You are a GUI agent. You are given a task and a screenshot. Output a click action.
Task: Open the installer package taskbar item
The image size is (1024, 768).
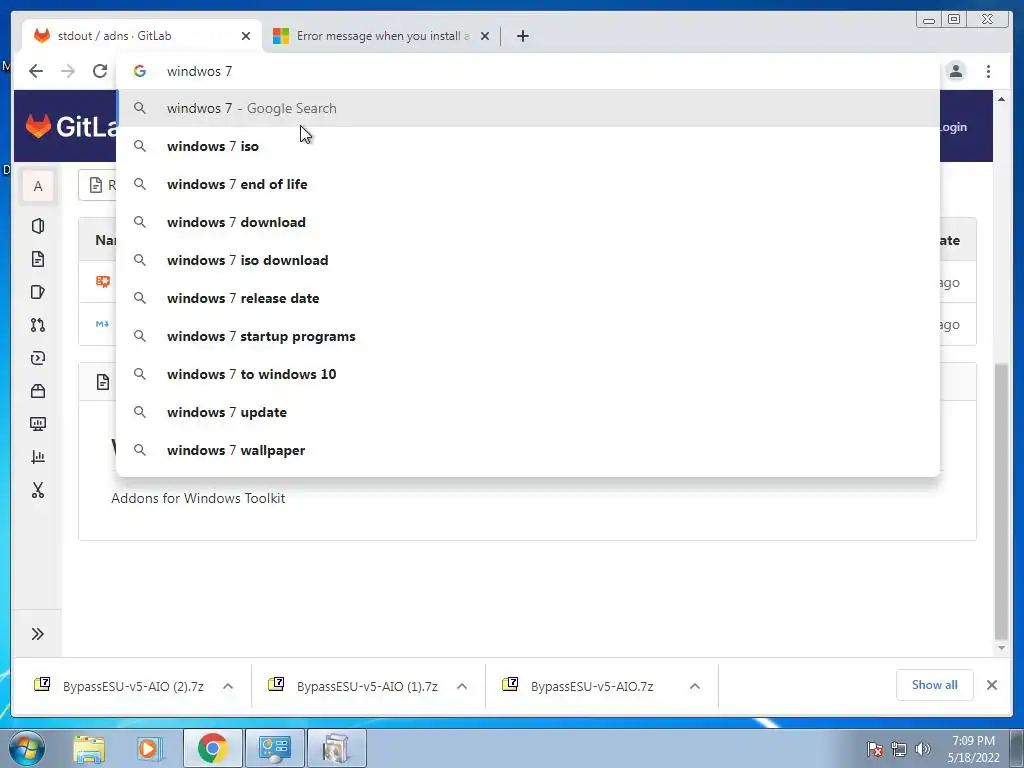tap(336, 748)
